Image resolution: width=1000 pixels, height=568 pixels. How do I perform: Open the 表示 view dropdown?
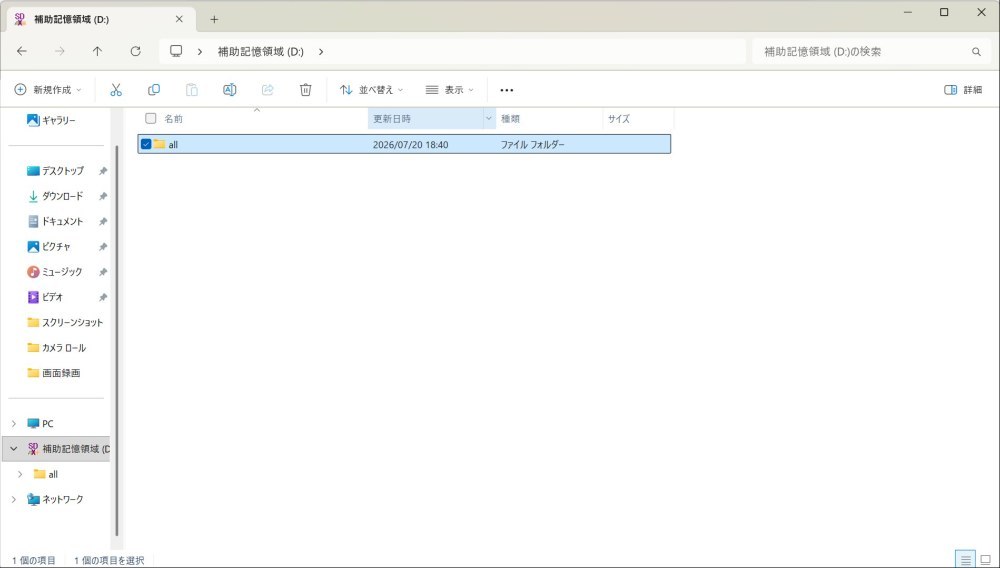point(450,90)
